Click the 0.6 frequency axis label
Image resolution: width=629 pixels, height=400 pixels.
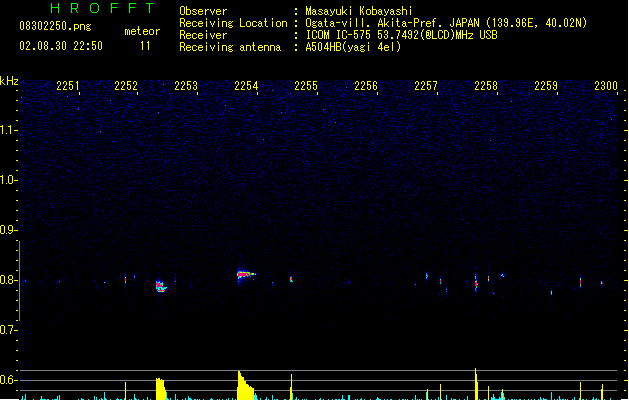point(9,380)
